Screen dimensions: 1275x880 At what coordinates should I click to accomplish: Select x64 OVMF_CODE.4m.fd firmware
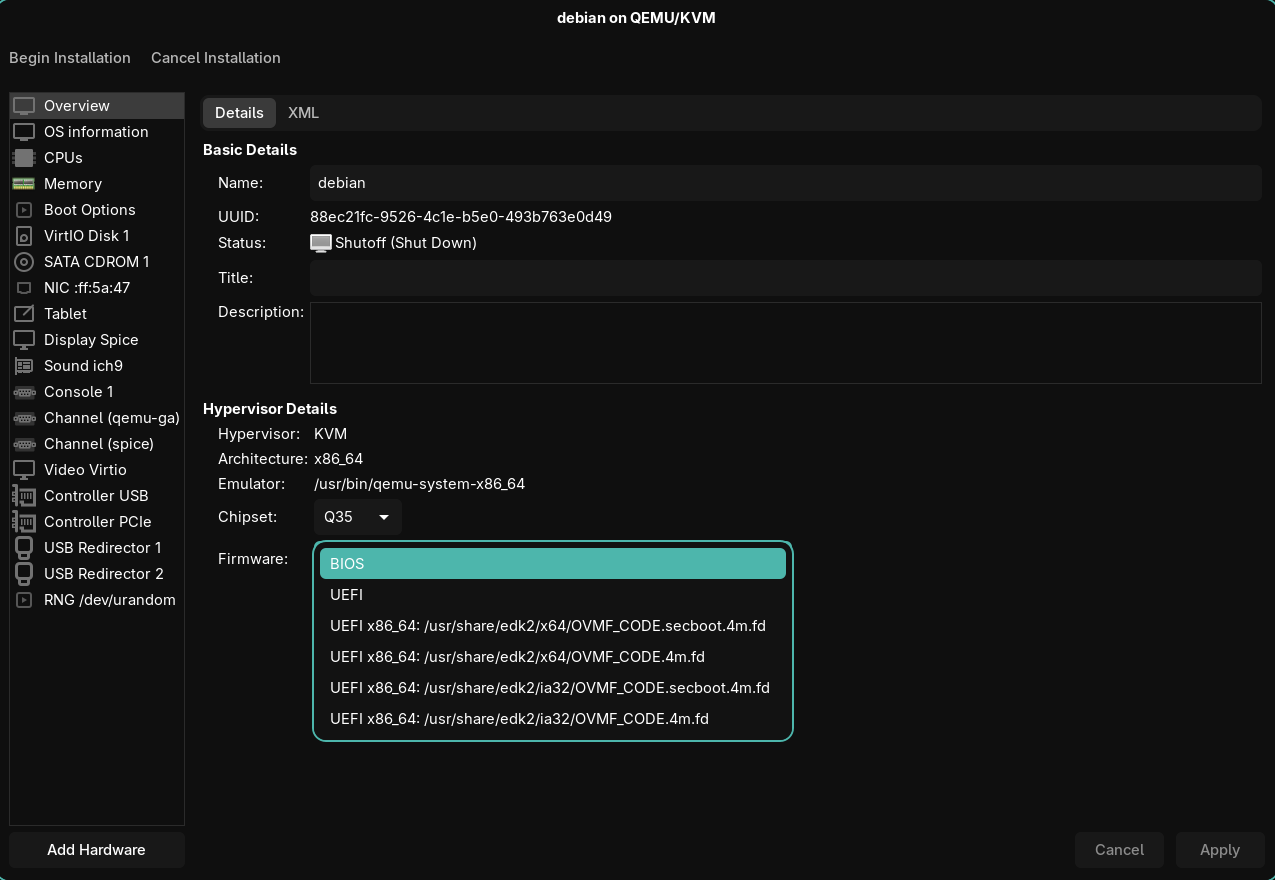click(x=553, y=657)
